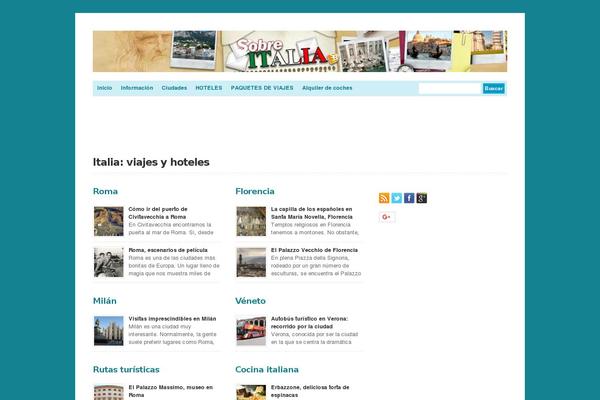
Task: Click the Palazzo Vecchio article thumbnail
Action: point(251,262)
